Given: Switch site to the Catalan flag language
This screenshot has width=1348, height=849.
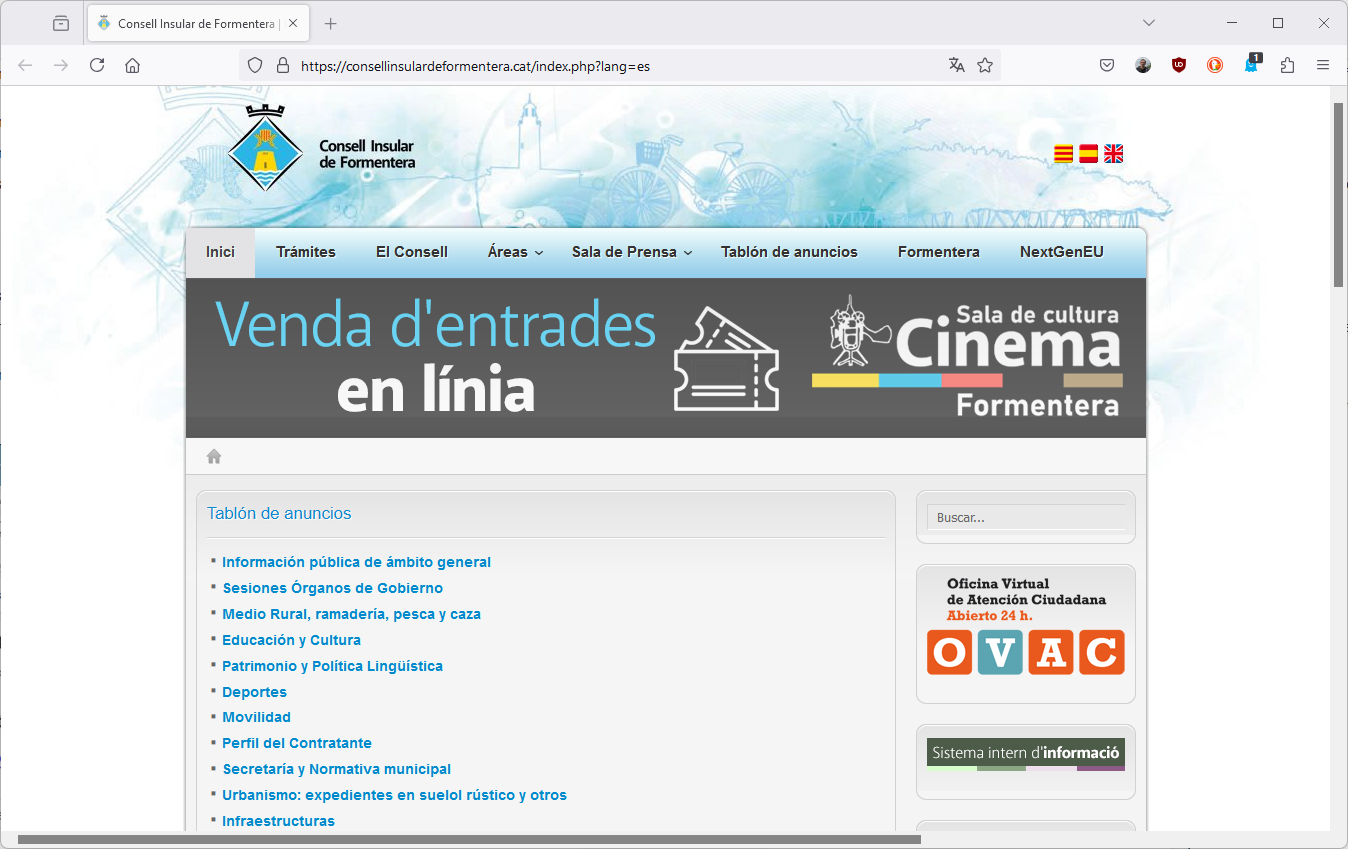Looking at the screenshot, I should click(1064, 154).
